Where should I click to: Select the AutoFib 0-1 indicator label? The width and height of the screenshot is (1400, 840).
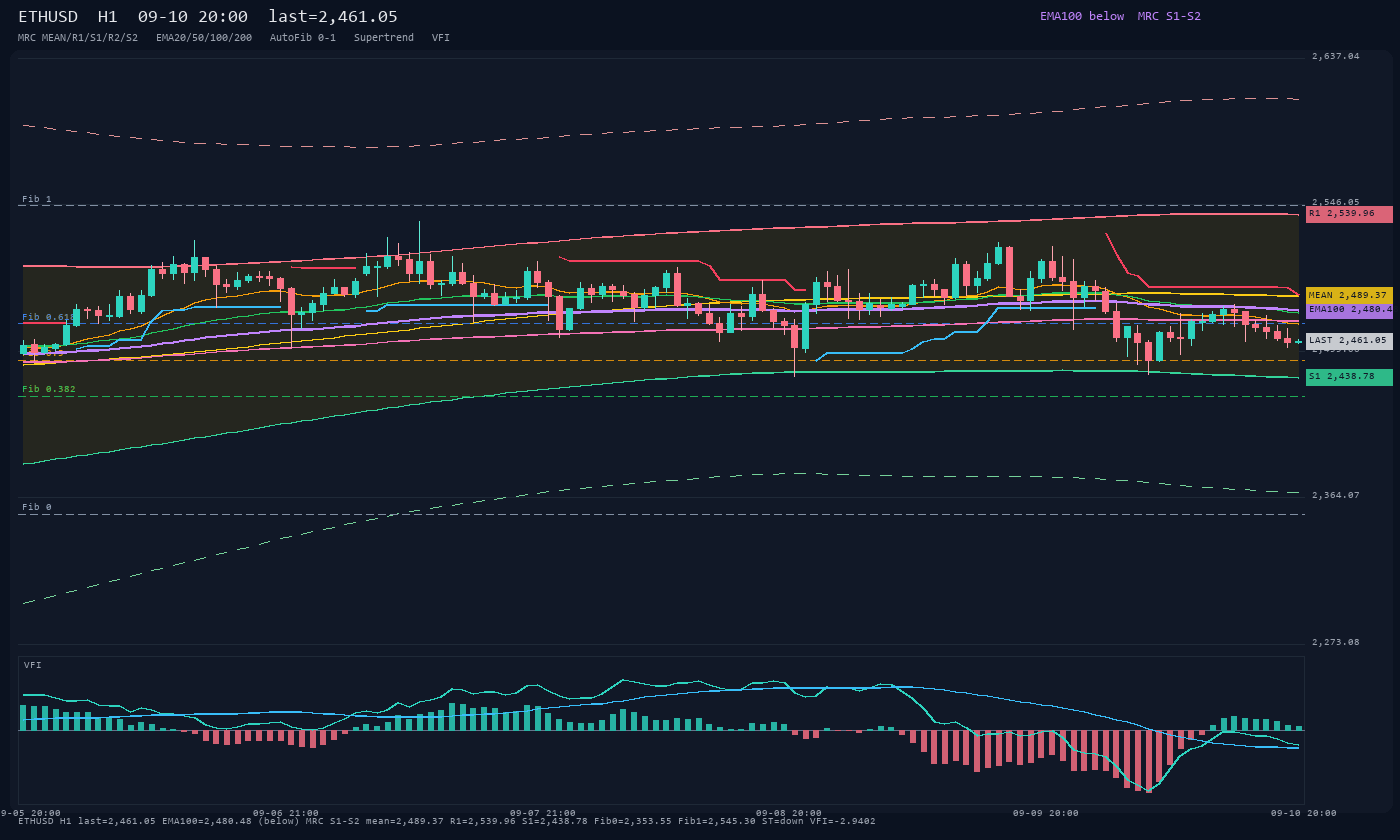point(303,37)
